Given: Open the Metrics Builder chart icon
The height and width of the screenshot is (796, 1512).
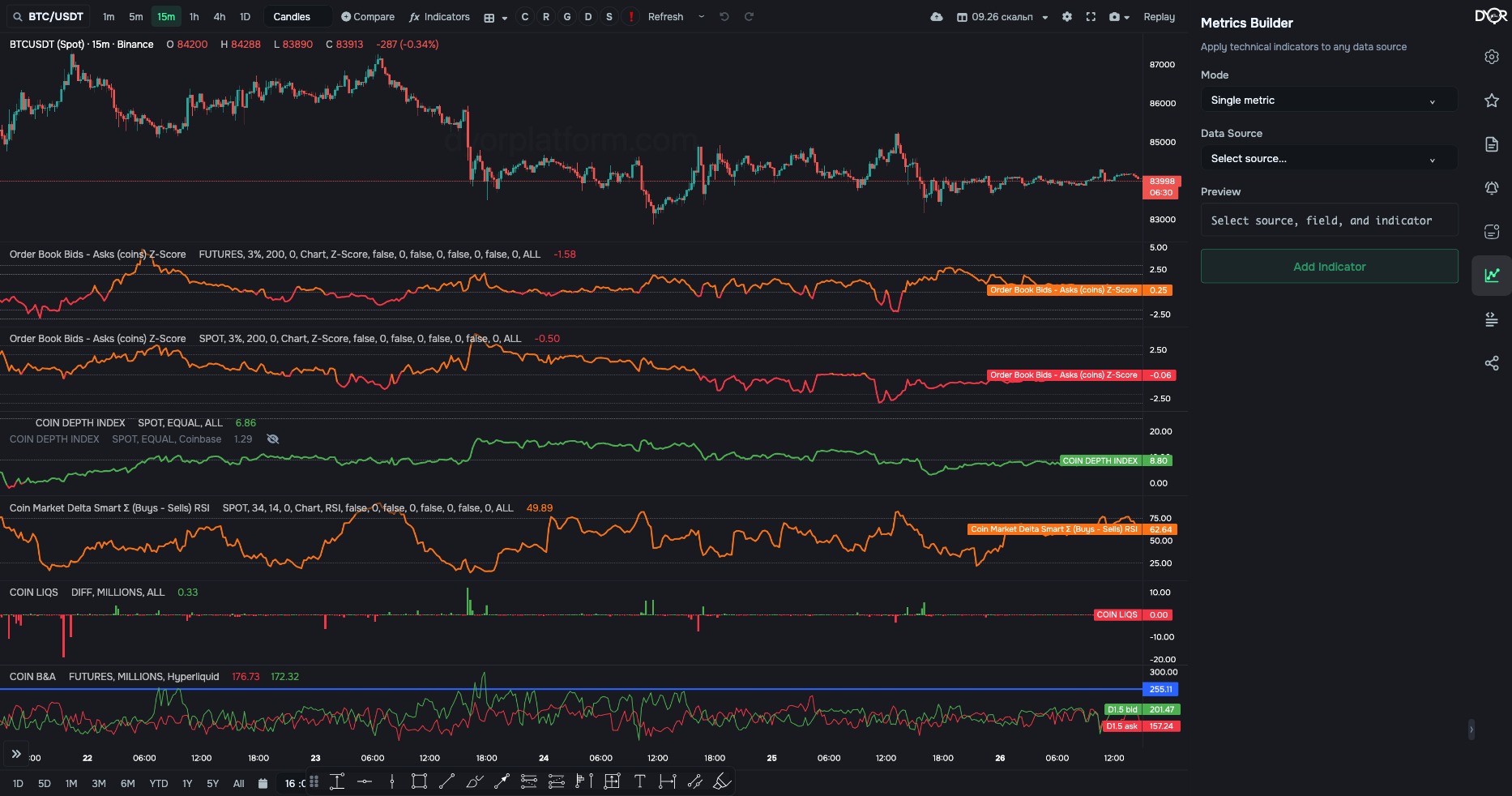Looking at the screenshot, I should point(1492,276).
